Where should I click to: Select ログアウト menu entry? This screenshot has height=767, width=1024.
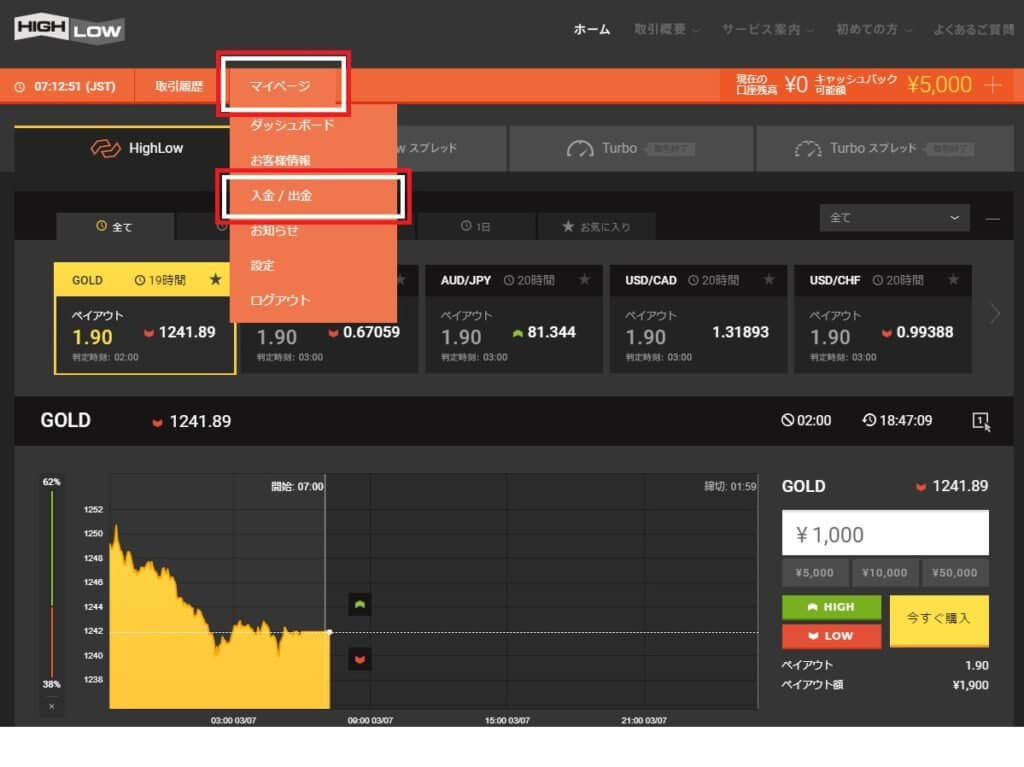[x=280, y=301]
